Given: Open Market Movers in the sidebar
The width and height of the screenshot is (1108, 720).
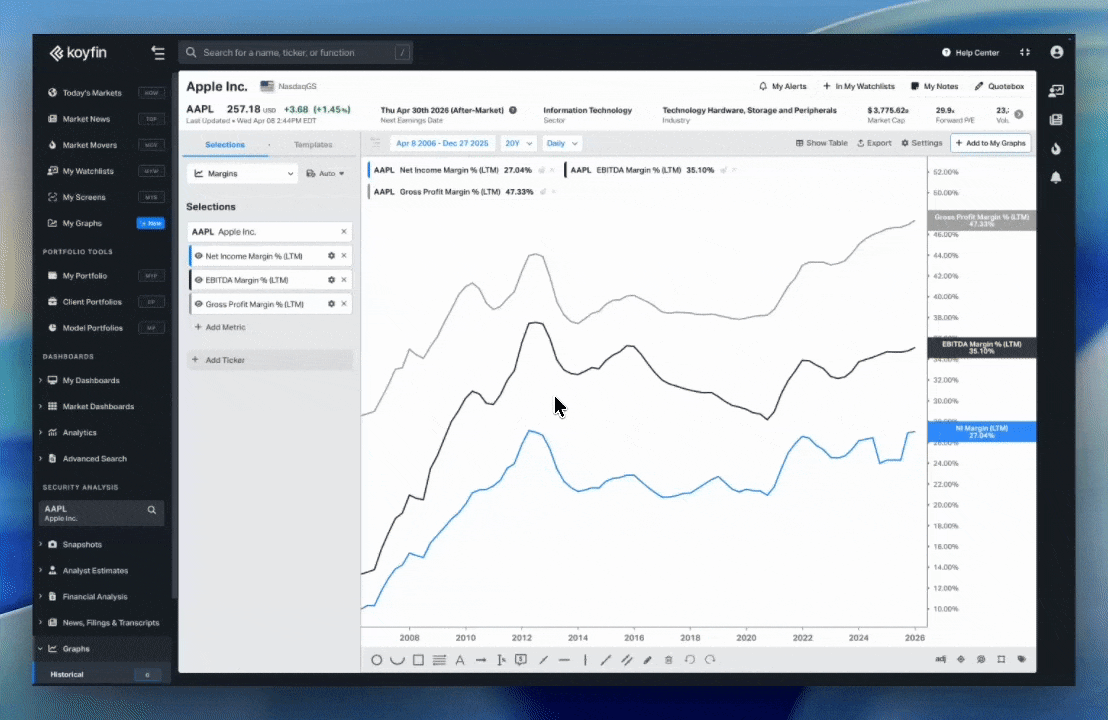Looking at the screenshot, I should 89,145.
